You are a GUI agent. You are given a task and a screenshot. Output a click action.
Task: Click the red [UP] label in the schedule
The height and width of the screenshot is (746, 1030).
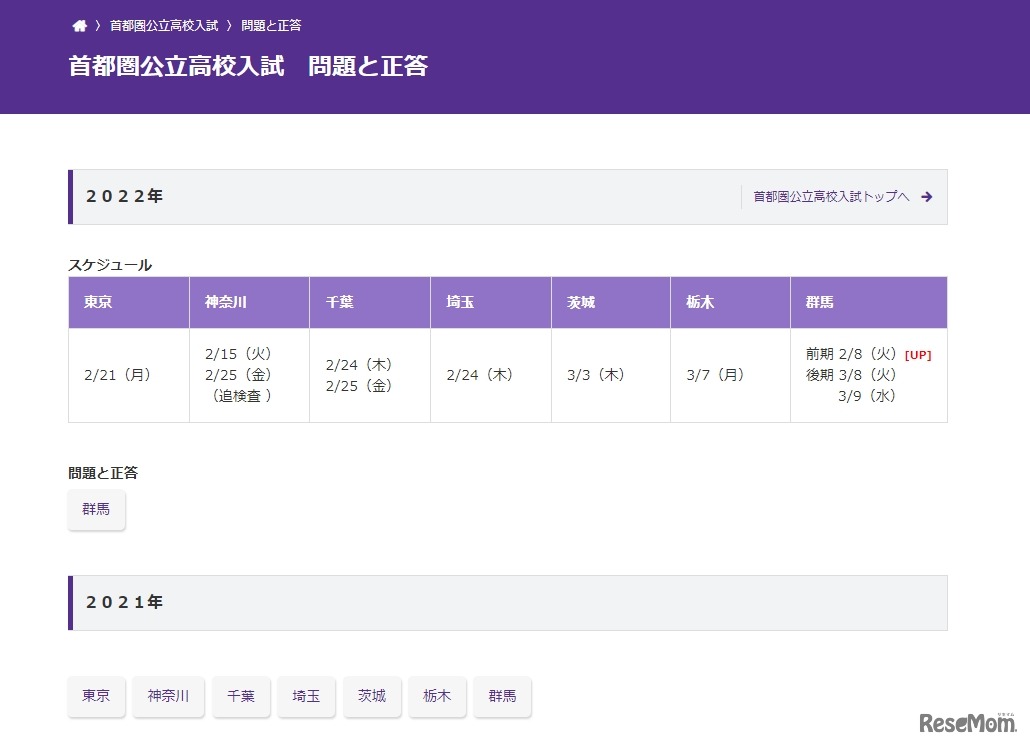click(917, 354)
